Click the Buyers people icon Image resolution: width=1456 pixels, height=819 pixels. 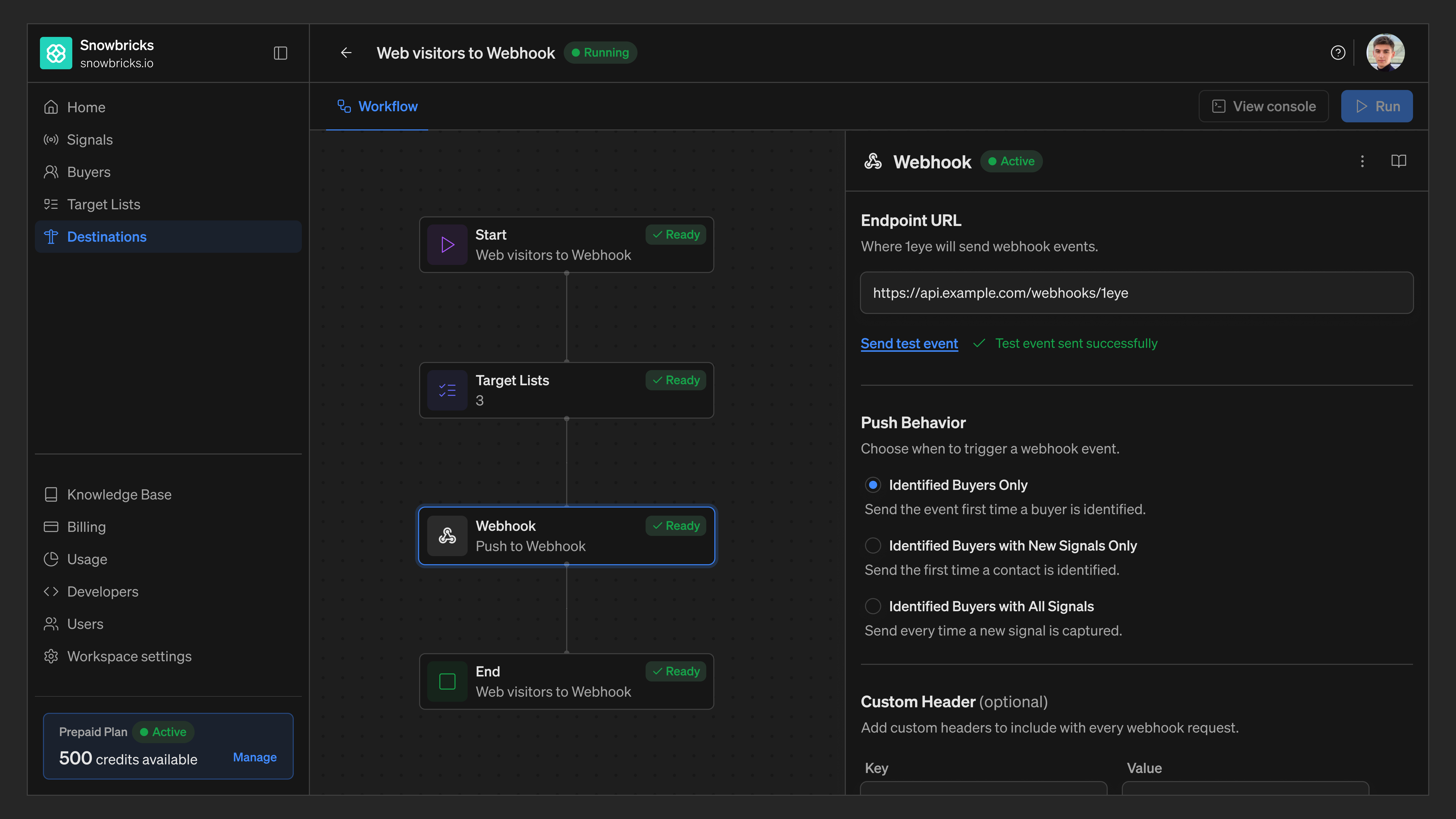coord(51,172)
